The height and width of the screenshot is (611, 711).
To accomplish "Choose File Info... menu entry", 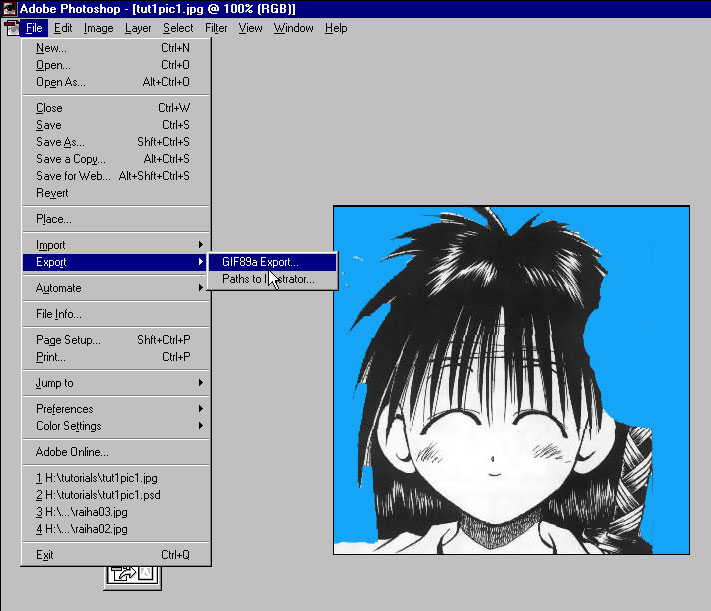I will [117, 314].
